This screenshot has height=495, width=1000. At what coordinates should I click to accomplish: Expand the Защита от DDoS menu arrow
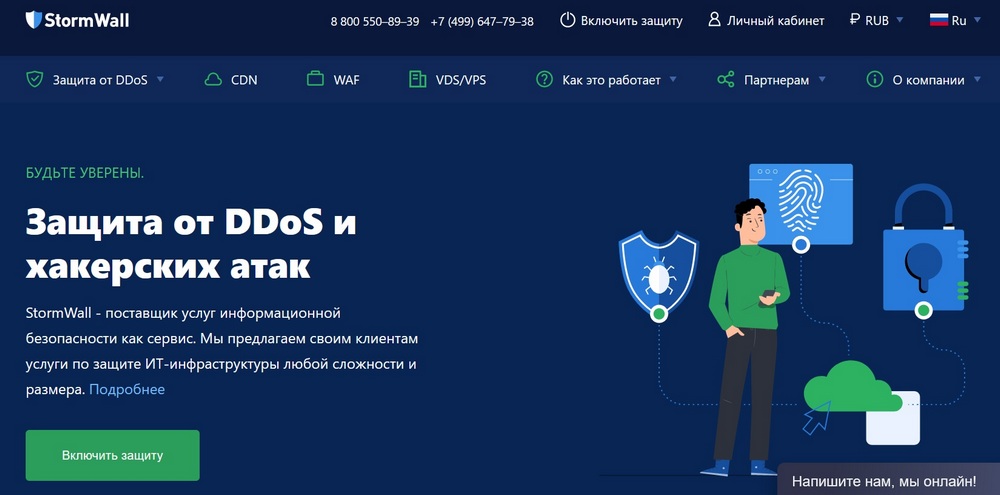(x=160, y=80)
